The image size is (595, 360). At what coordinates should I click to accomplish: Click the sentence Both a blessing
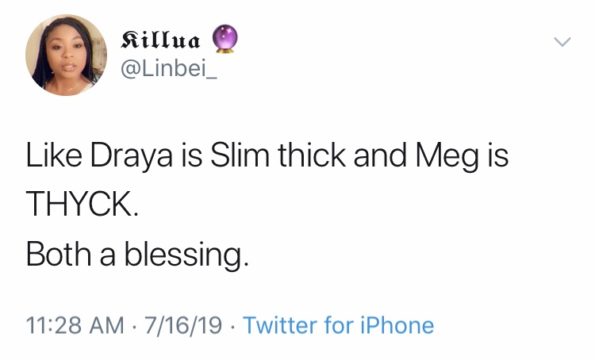point(137,255)
